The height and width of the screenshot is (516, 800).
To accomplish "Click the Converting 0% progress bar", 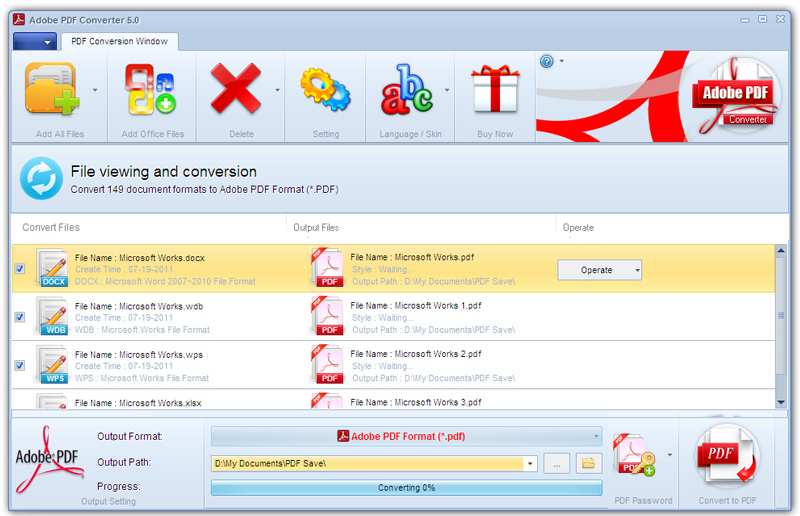I will pos(407,487).
